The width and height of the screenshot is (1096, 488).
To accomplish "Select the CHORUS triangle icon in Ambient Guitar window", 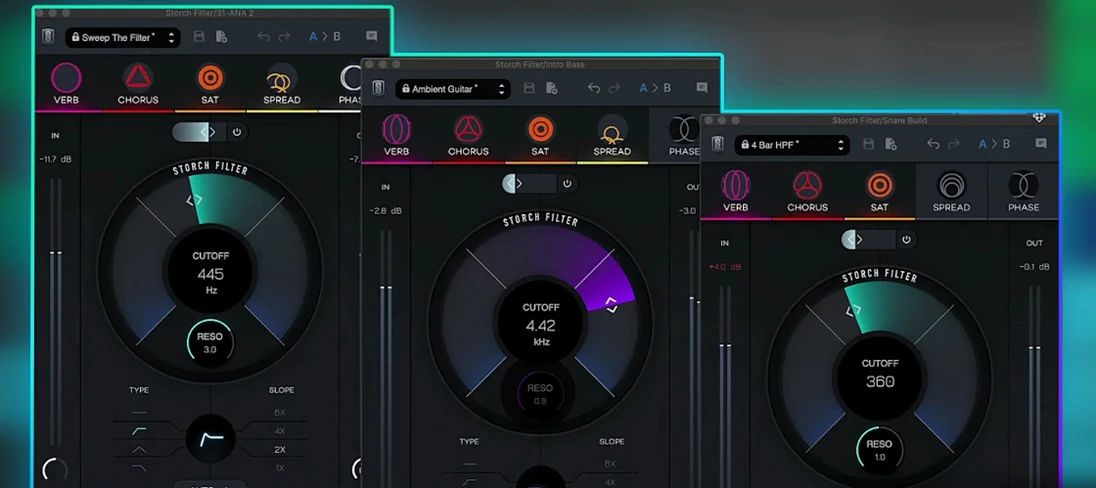I will click(x=468, y=129).
